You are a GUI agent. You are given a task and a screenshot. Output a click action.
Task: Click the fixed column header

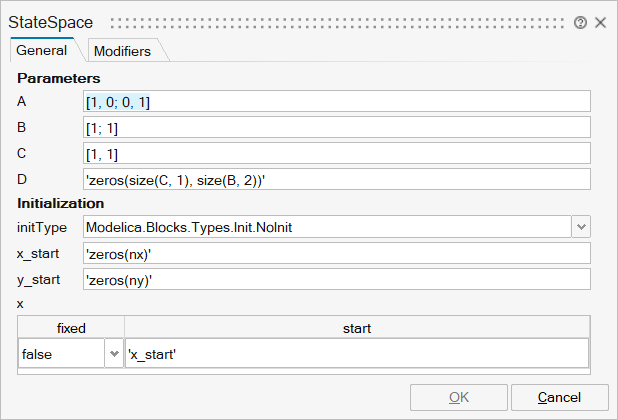pyautogui.click(x=71, y=327)
